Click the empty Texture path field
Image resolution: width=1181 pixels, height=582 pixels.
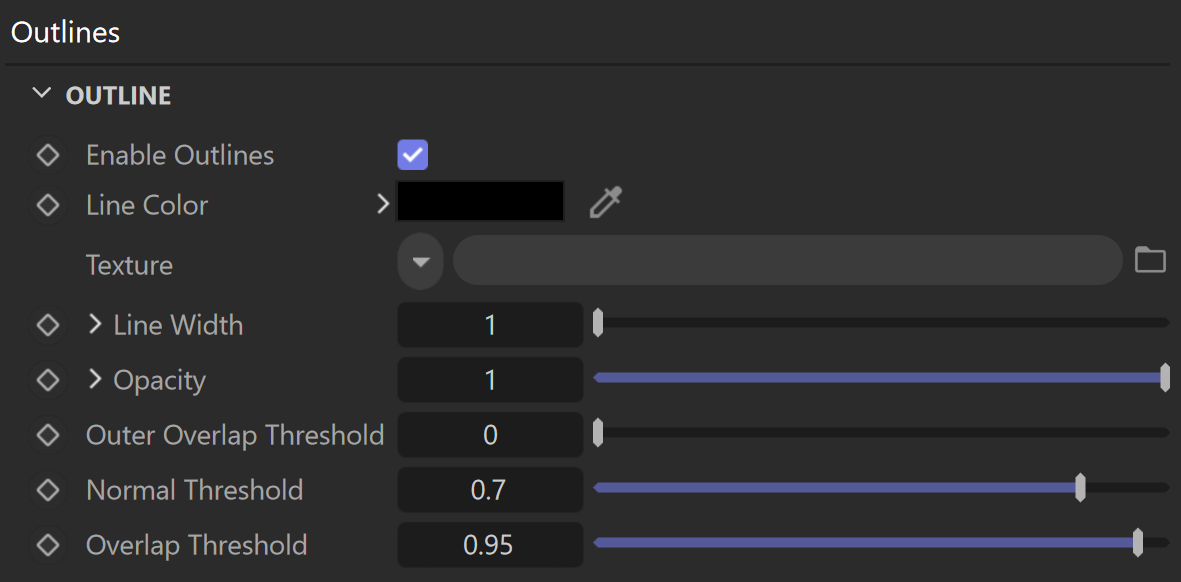[x=788, y=261]
